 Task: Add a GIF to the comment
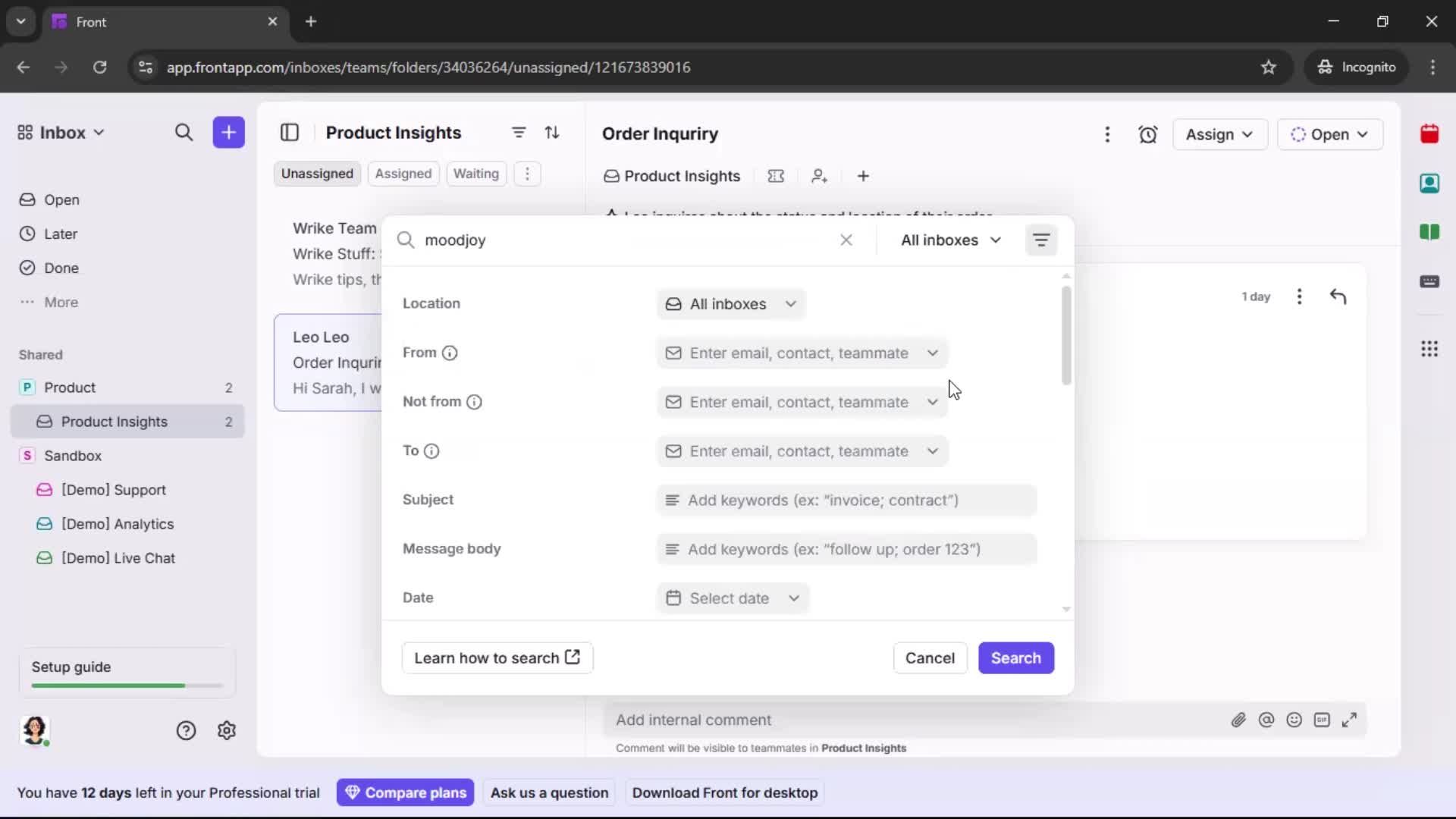[1323, 720]
